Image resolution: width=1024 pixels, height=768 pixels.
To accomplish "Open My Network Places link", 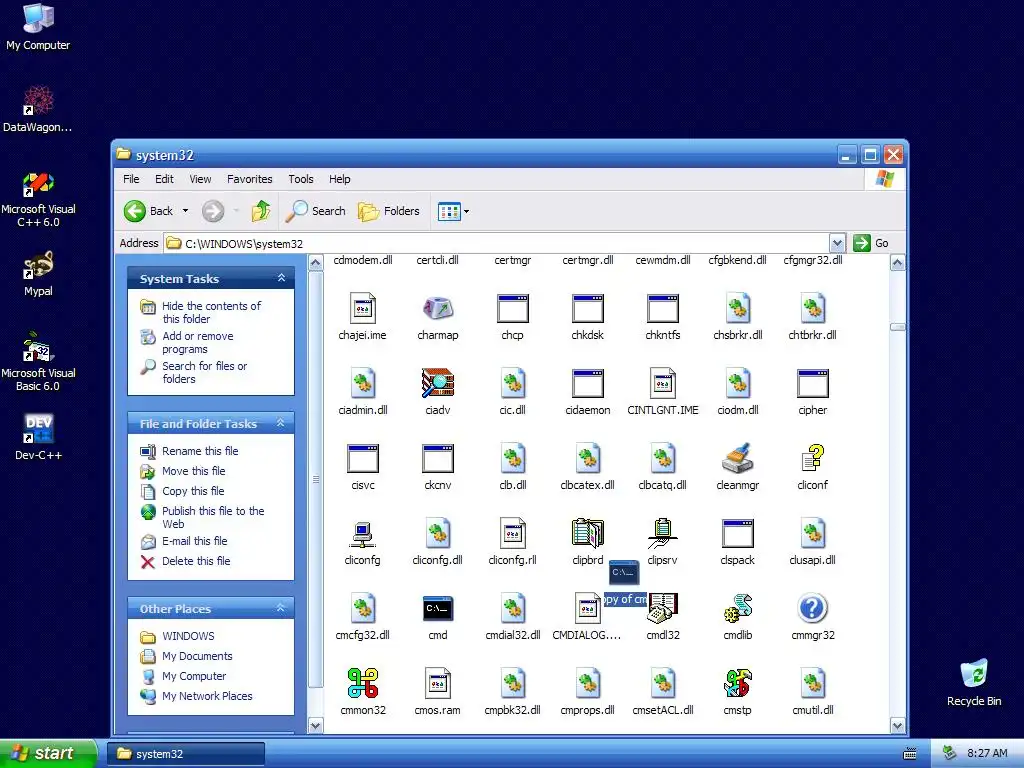I will [x=207, y=696].
